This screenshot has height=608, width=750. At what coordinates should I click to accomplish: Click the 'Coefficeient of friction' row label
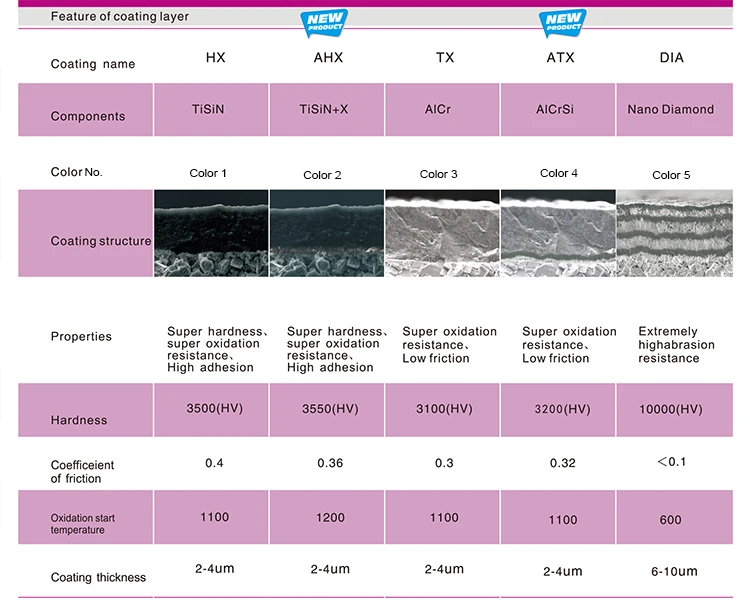pyautogui.click(x=82, y=472)
